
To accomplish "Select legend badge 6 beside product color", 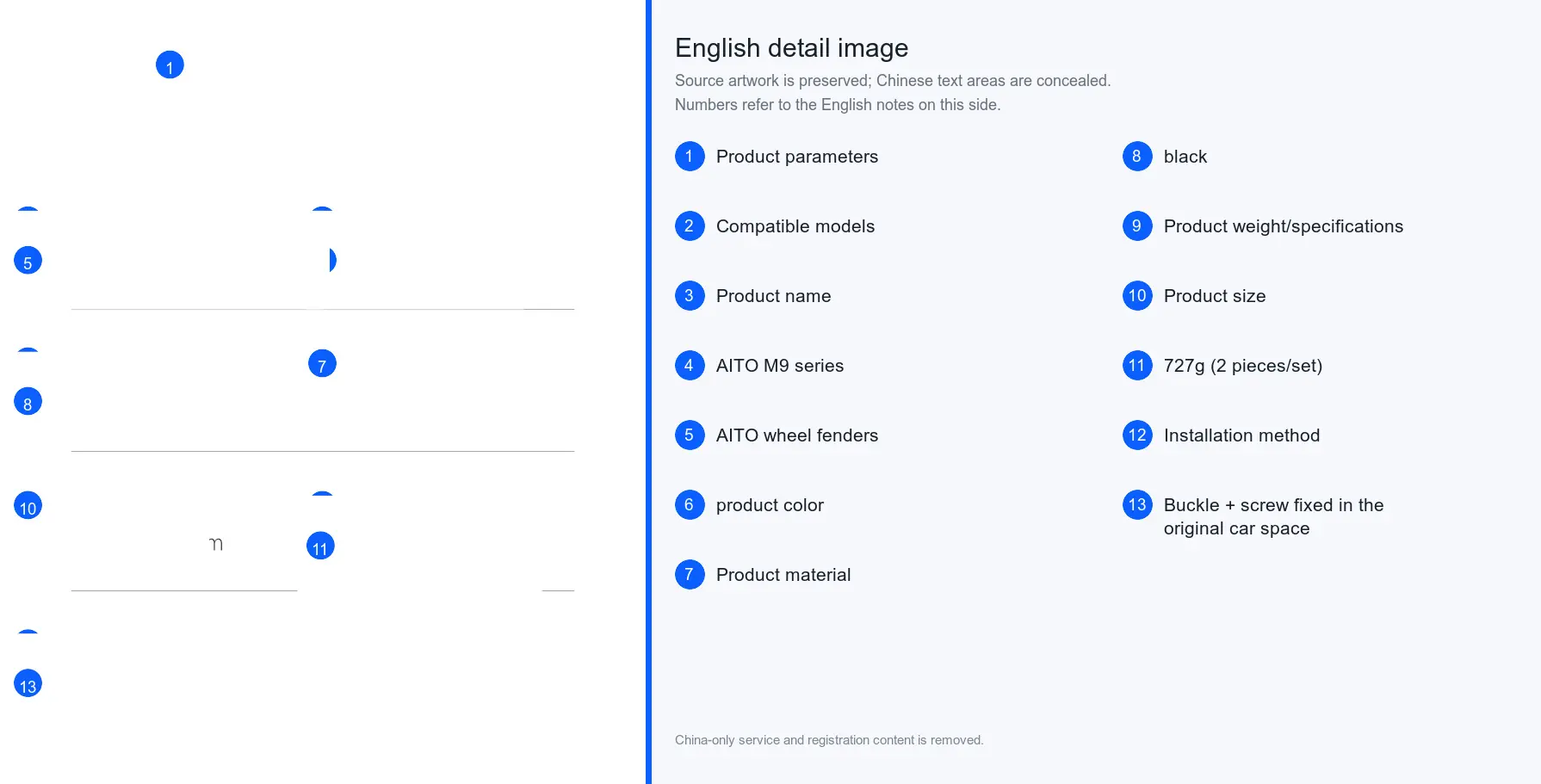I will [690, 505].
